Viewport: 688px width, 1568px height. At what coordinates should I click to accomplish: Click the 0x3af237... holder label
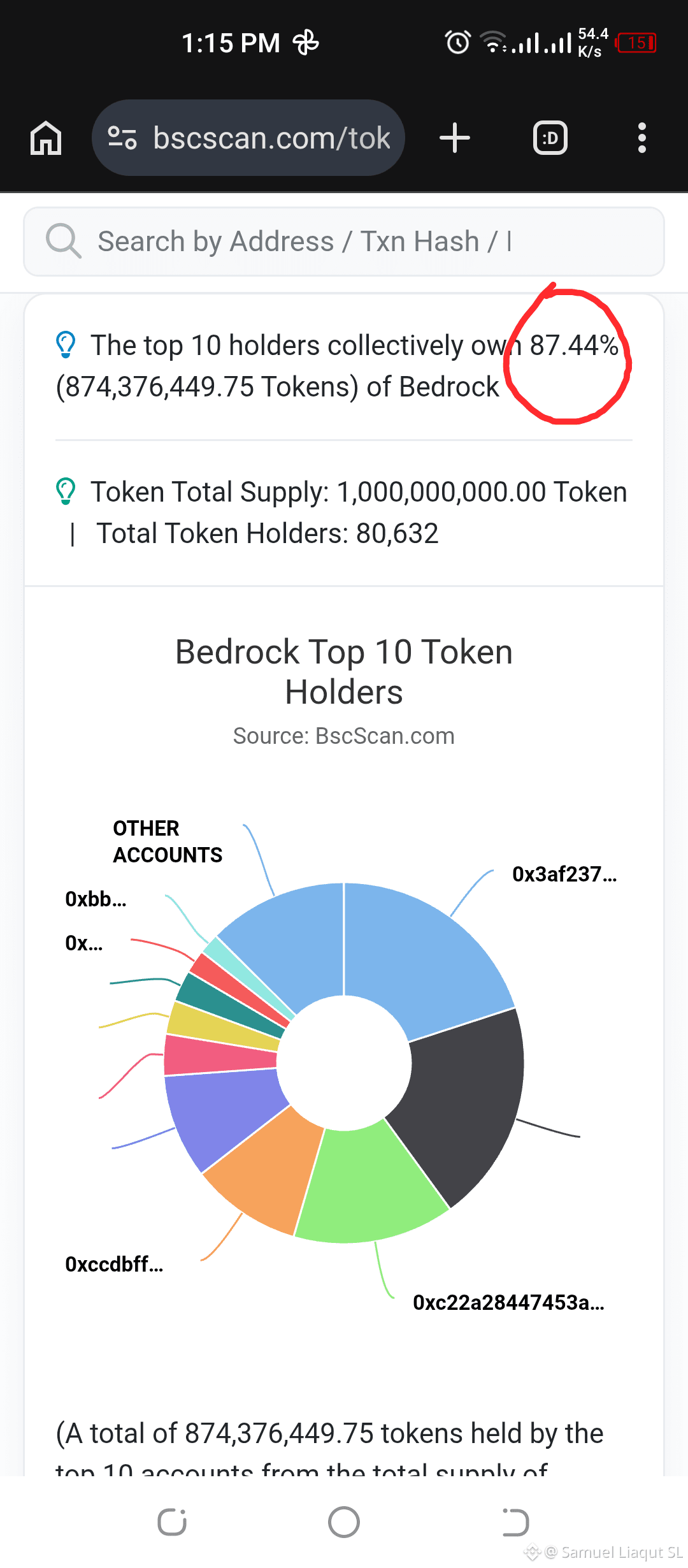(x=564, y=874)
